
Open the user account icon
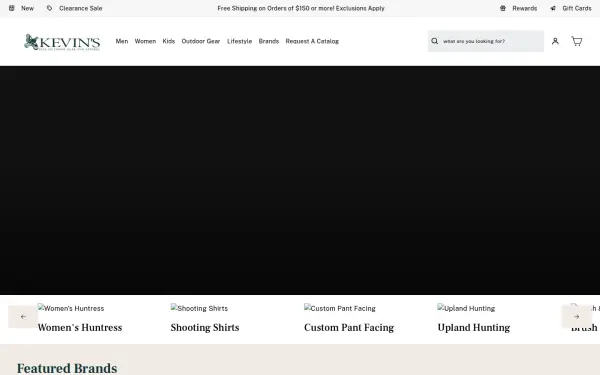(x=555, y=41)
